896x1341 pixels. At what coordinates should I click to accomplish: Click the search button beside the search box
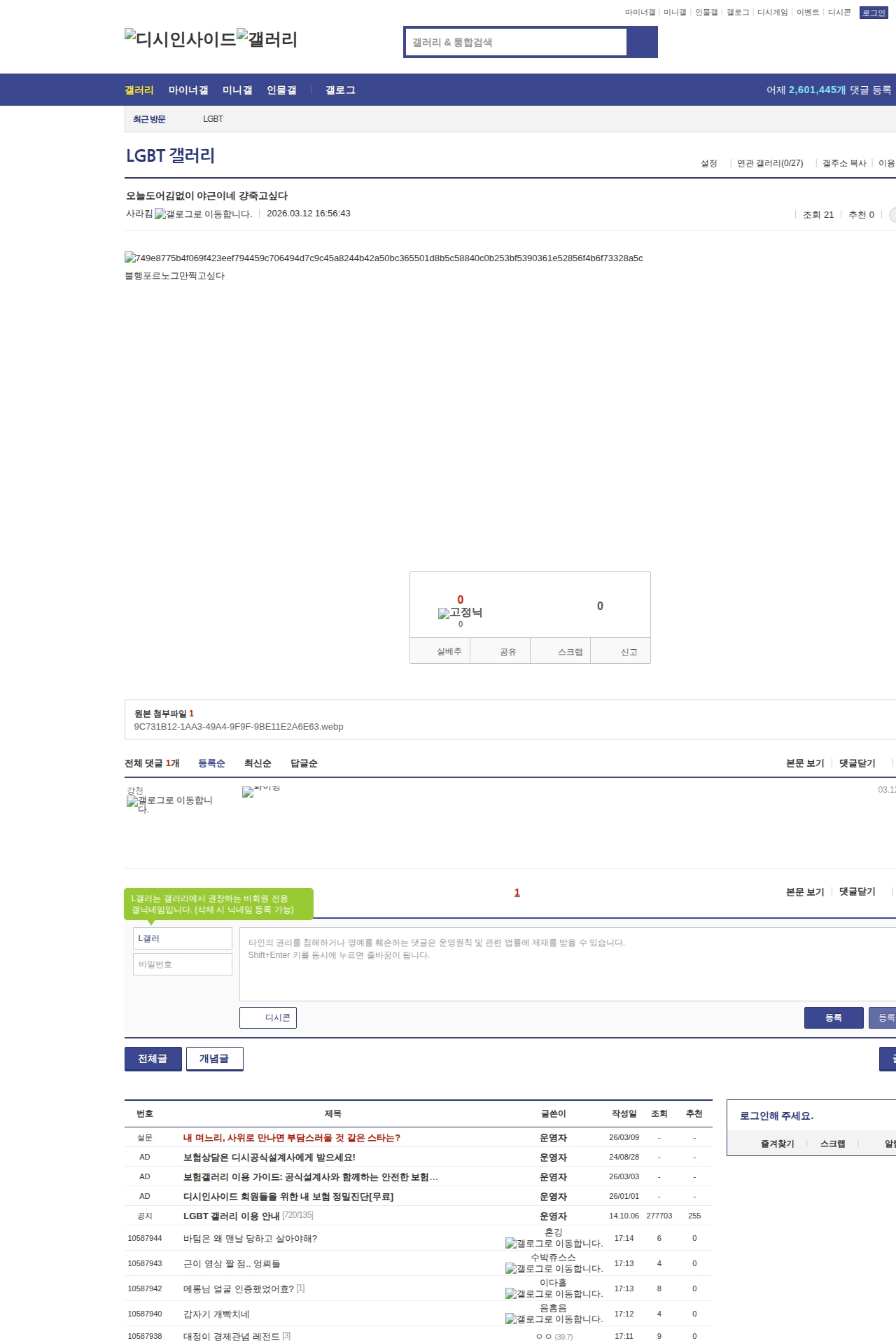(642, 42)
